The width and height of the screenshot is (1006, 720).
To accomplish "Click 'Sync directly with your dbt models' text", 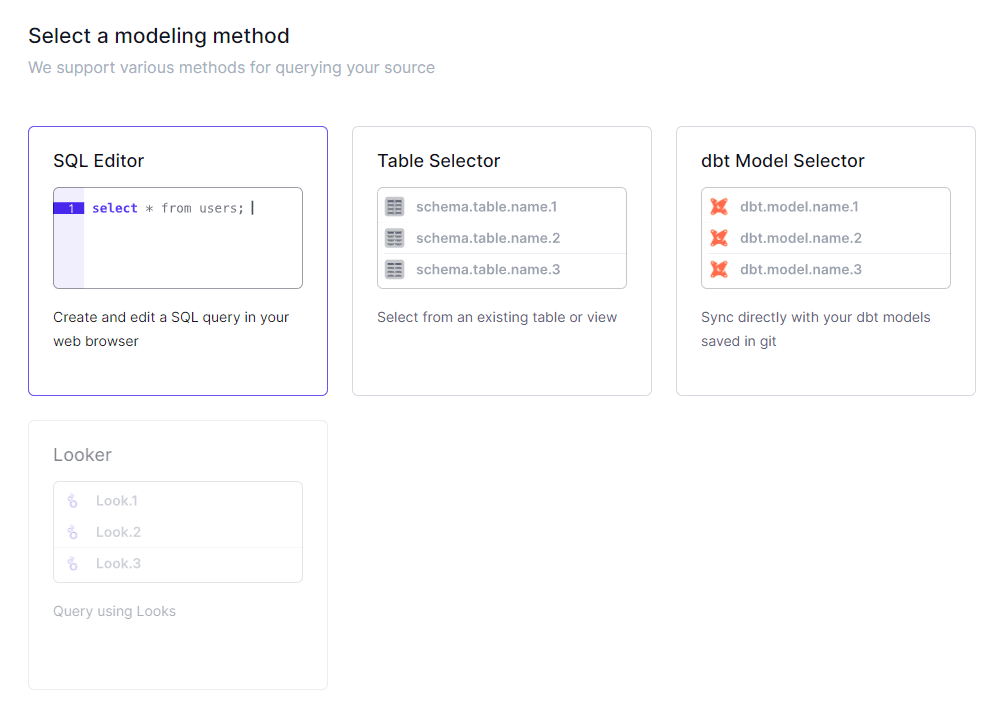I will [815, 329].
